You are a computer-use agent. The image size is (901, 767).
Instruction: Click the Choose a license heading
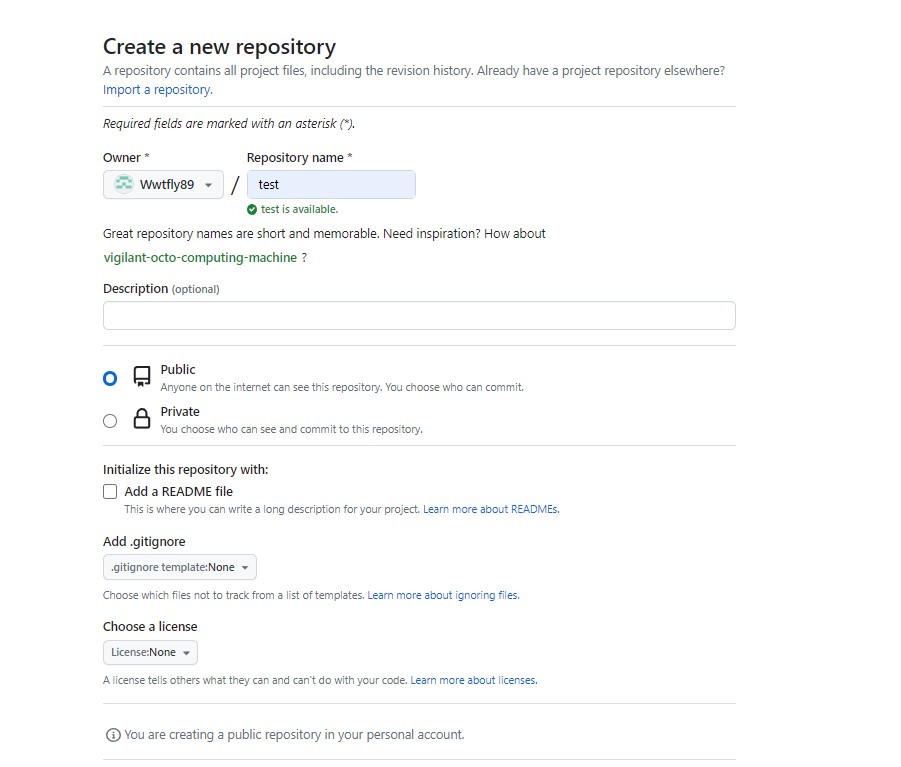150,627
